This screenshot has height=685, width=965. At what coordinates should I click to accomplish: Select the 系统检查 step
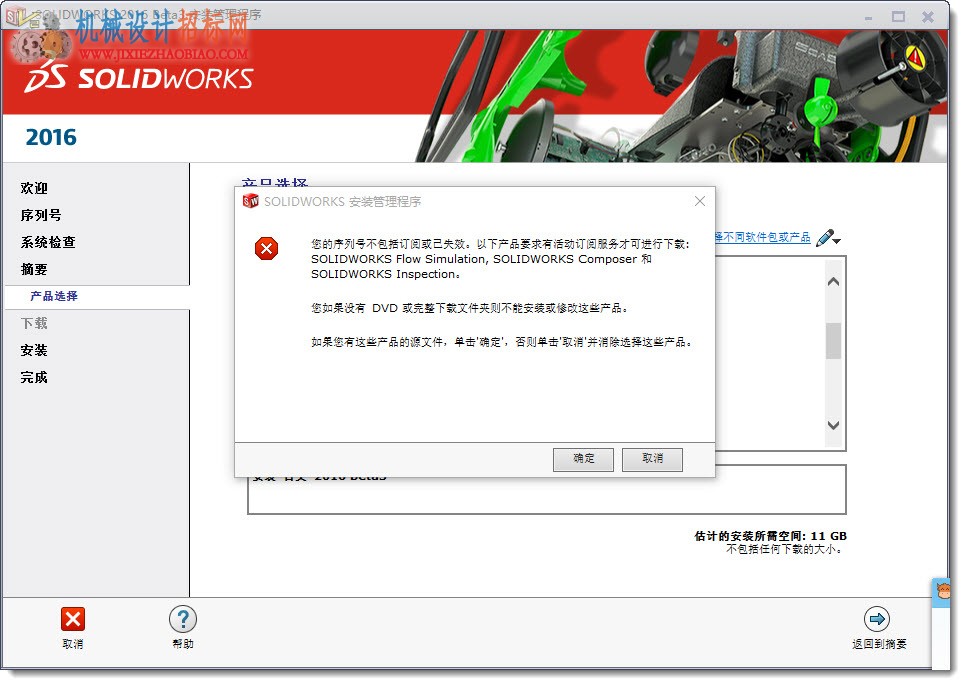click(48, 242)
